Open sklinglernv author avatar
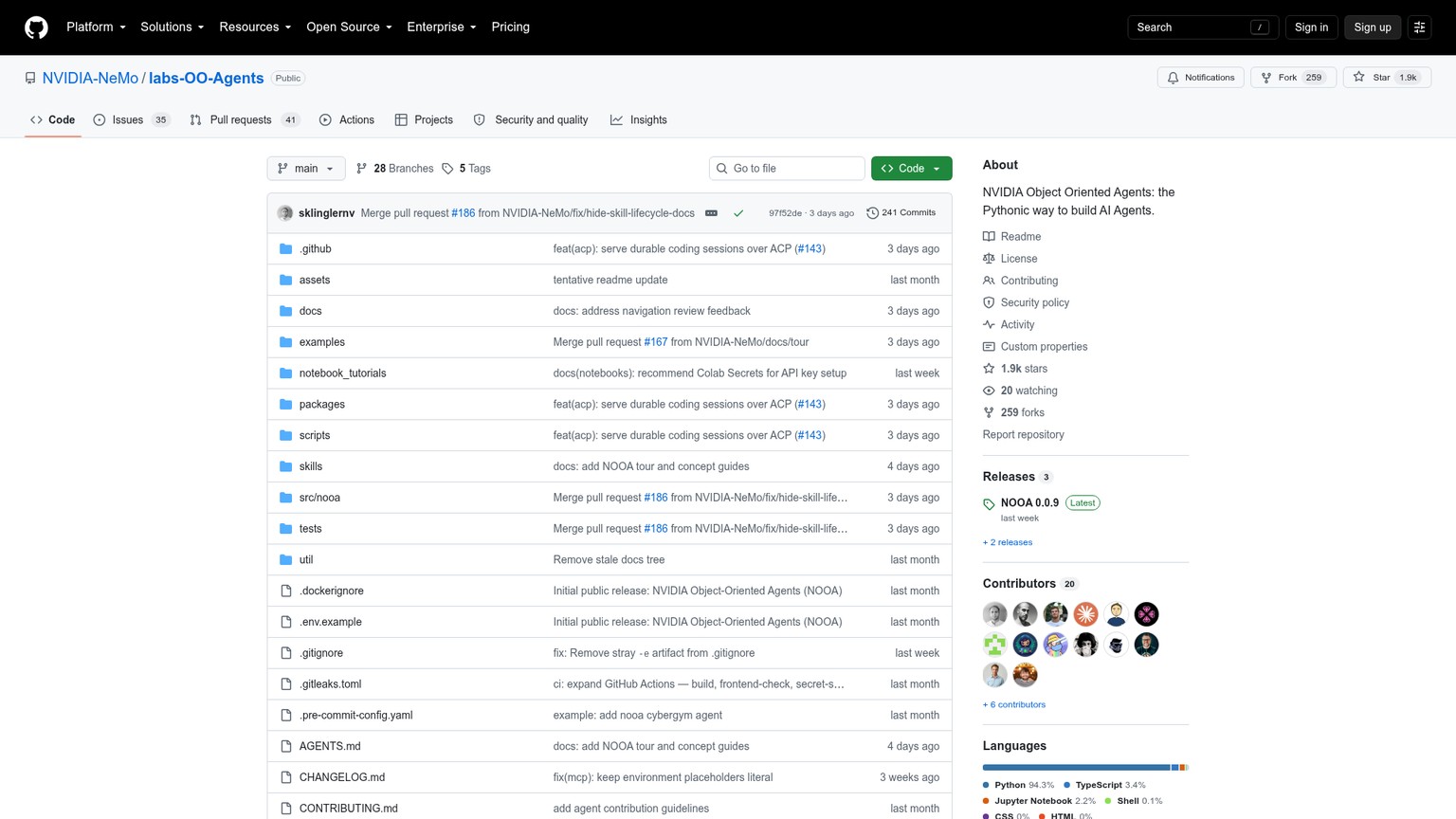 [x=285, y=213]
